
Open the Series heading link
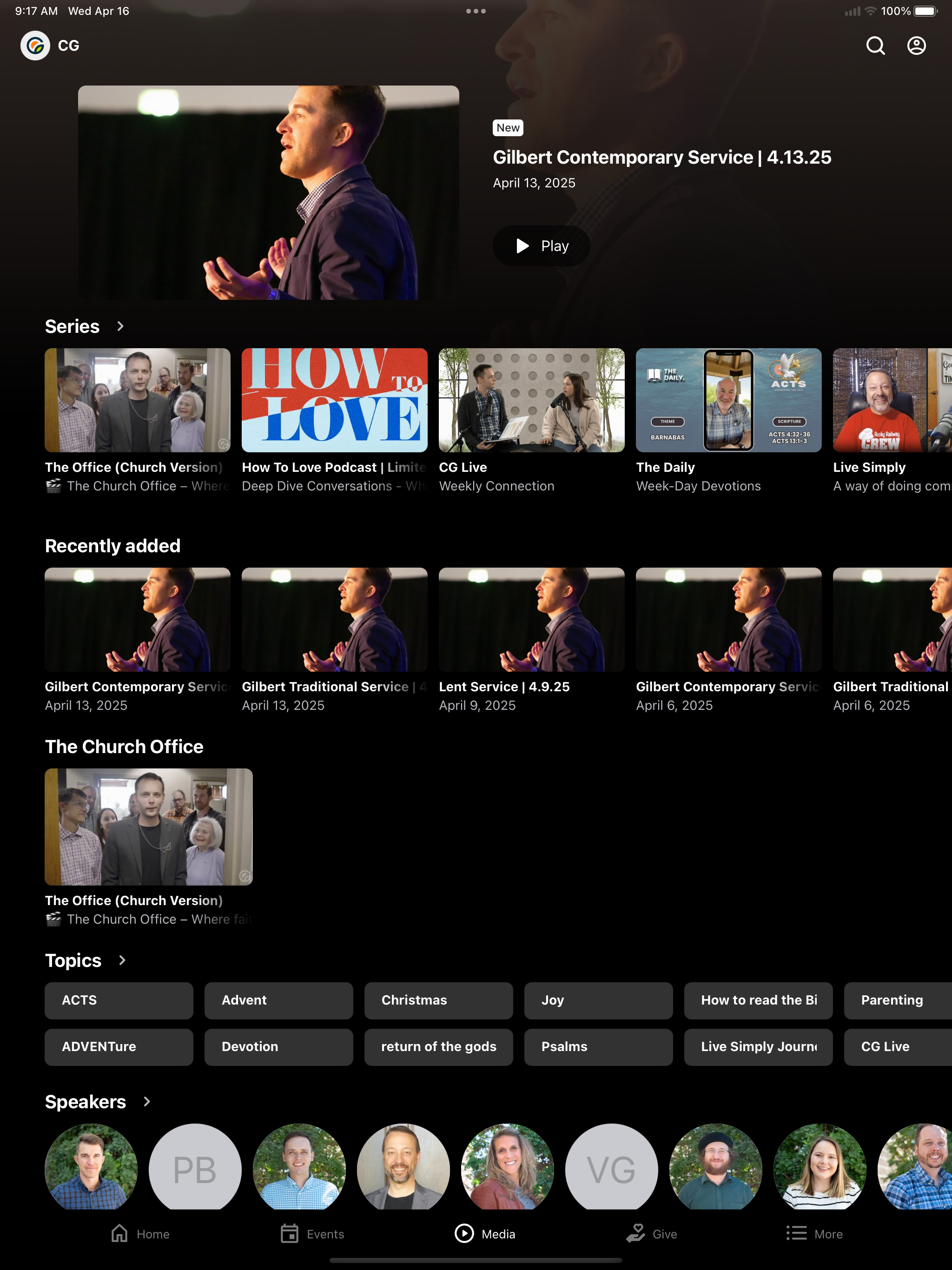click(x=73, y=326)
